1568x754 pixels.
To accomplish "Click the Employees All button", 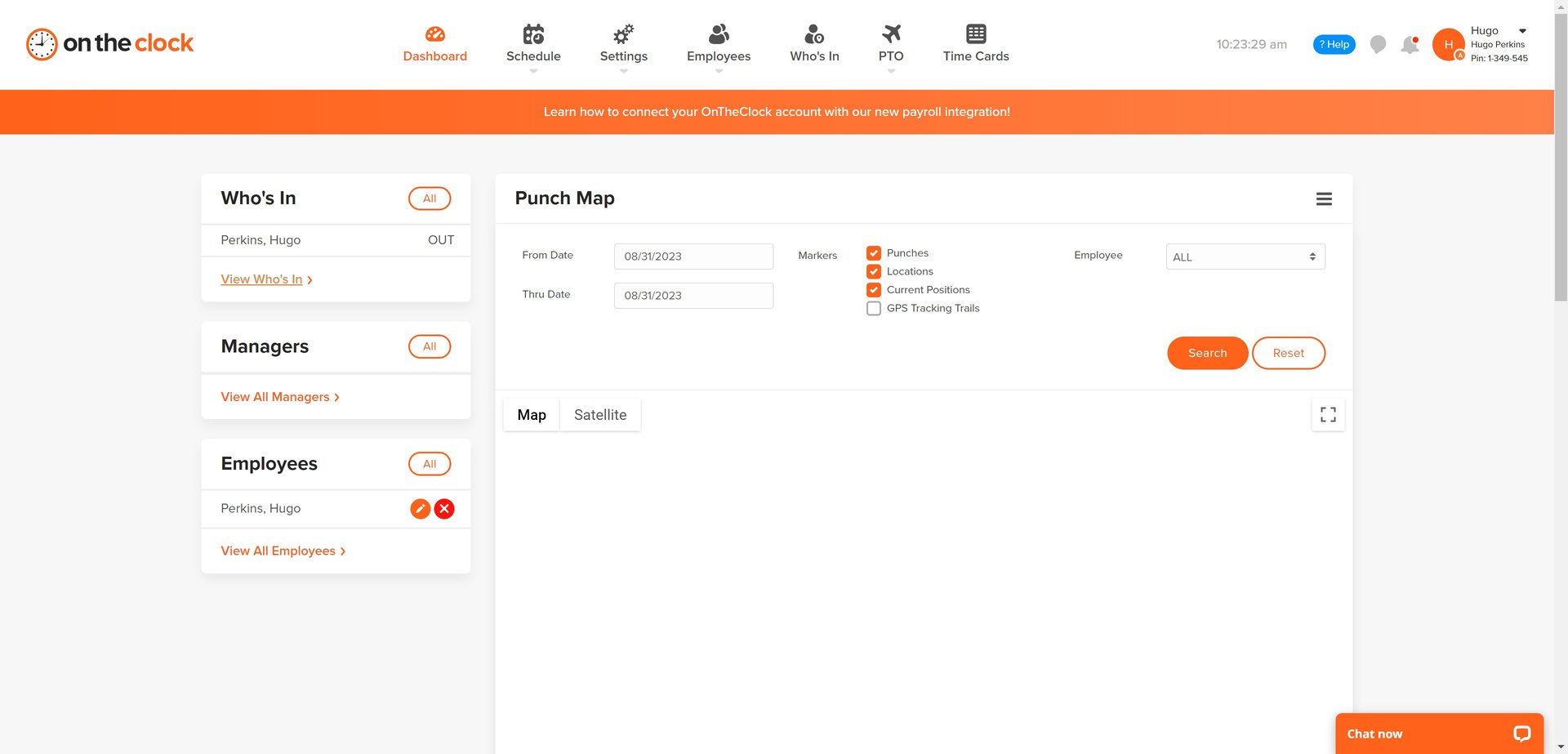I will tap(430, 464).
